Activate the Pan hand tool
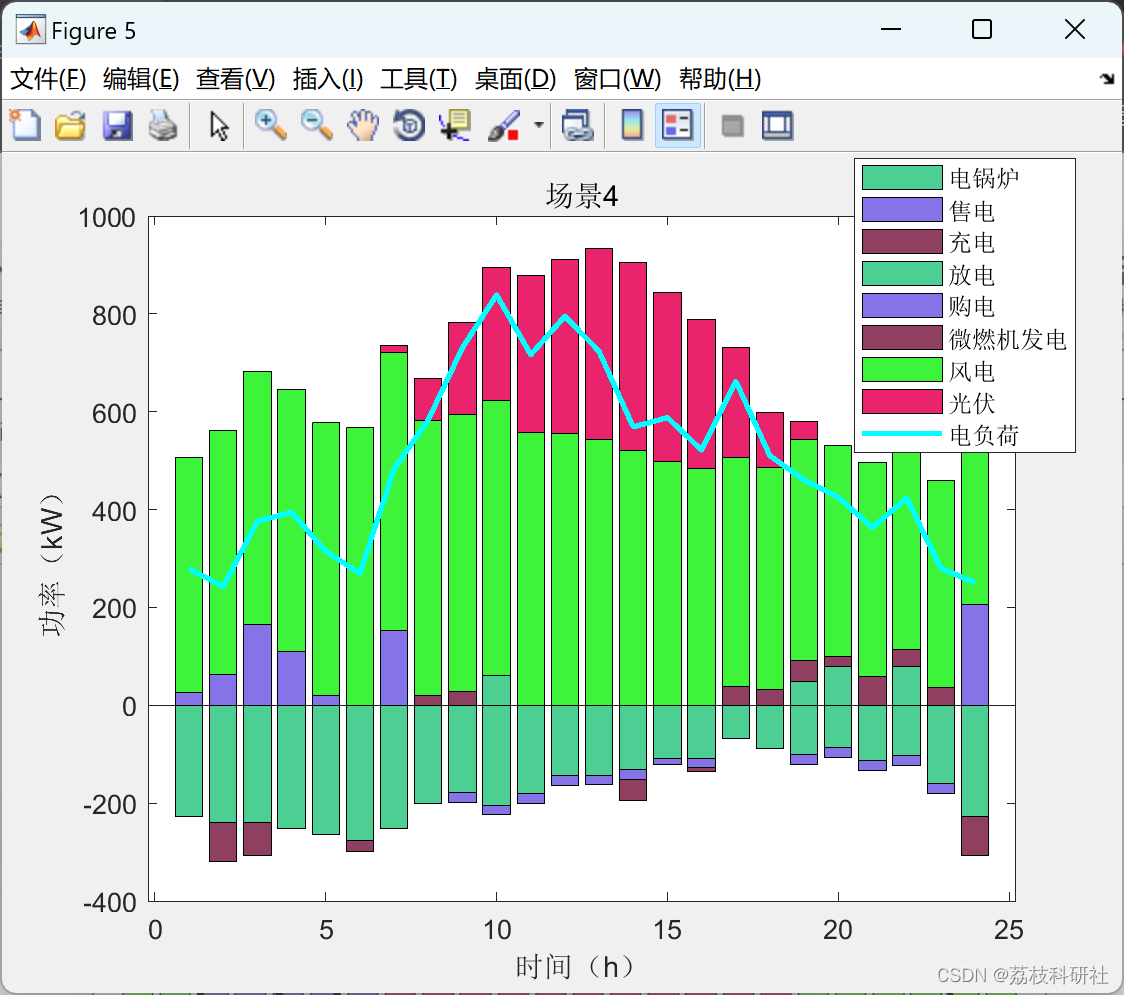Screen dimensions: 1124x995 [x=363, y=125]
